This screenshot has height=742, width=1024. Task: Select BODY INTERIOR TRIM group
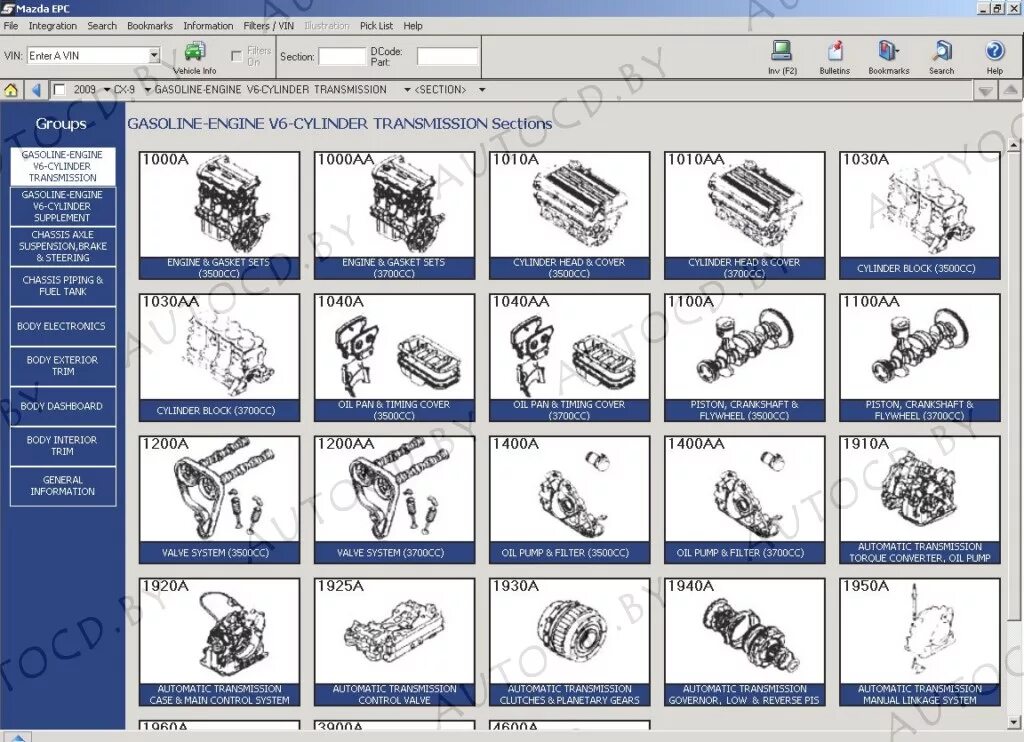pyautogui.click(x=63, y=445)
